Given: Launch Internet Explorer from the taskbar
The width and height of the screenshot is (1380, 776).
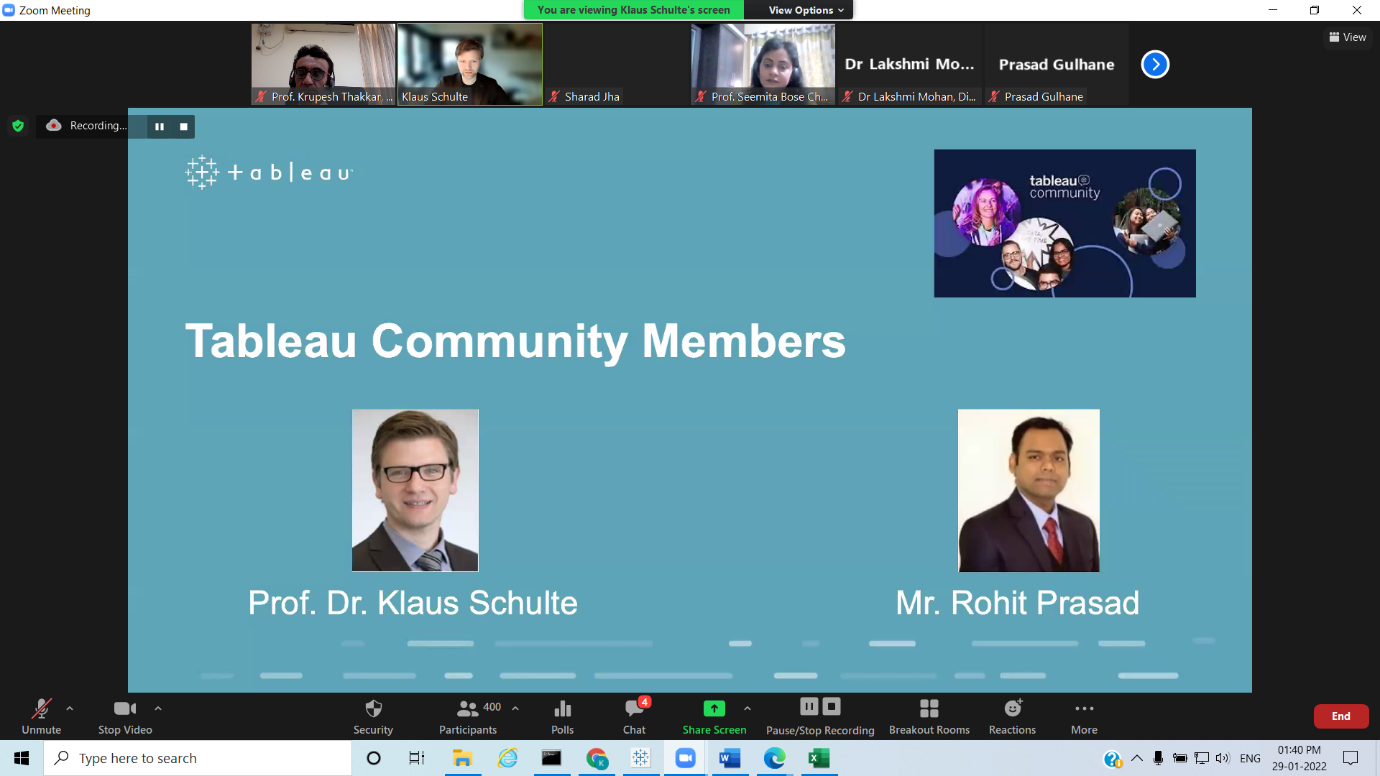Looking at the screenshot, I should coord(507,758).
